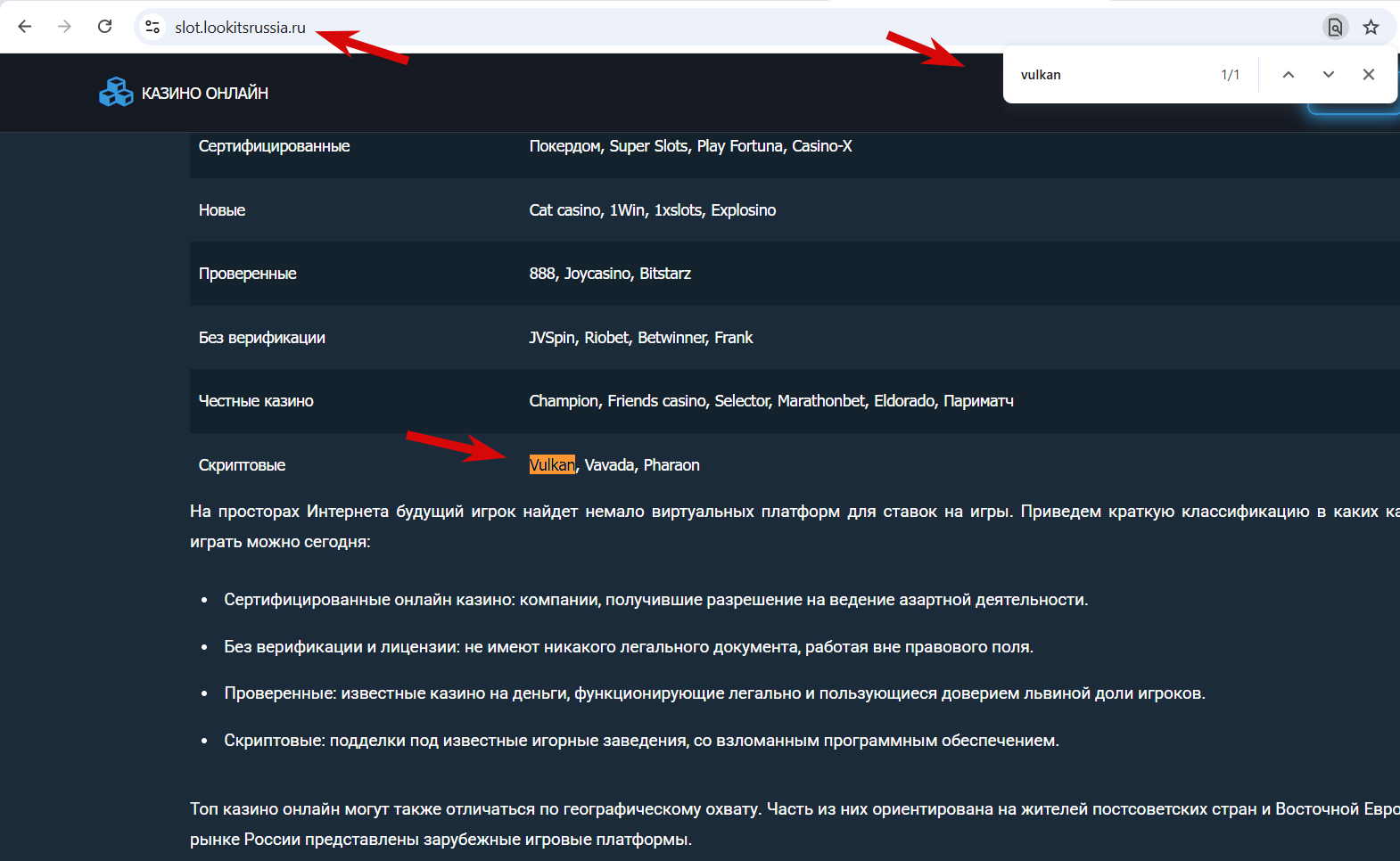Click the address bar URL slot.lookitsrussia.ru
This screenshot has width=1400, height=861.
[x=240, y=28]
